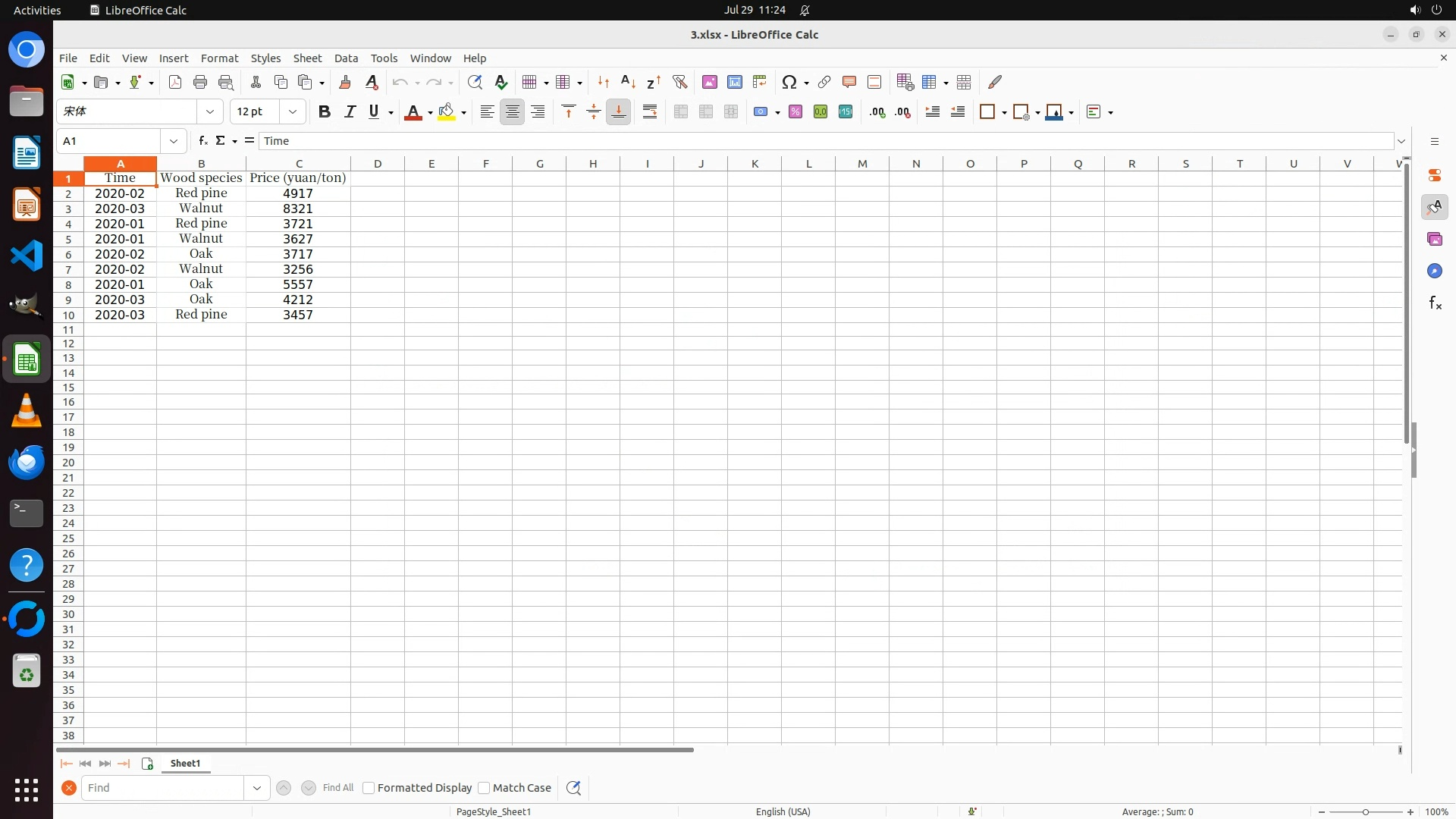The image size is (1456, 819).
Task: Click the Wrap Text icon
Action: point(650,112)
